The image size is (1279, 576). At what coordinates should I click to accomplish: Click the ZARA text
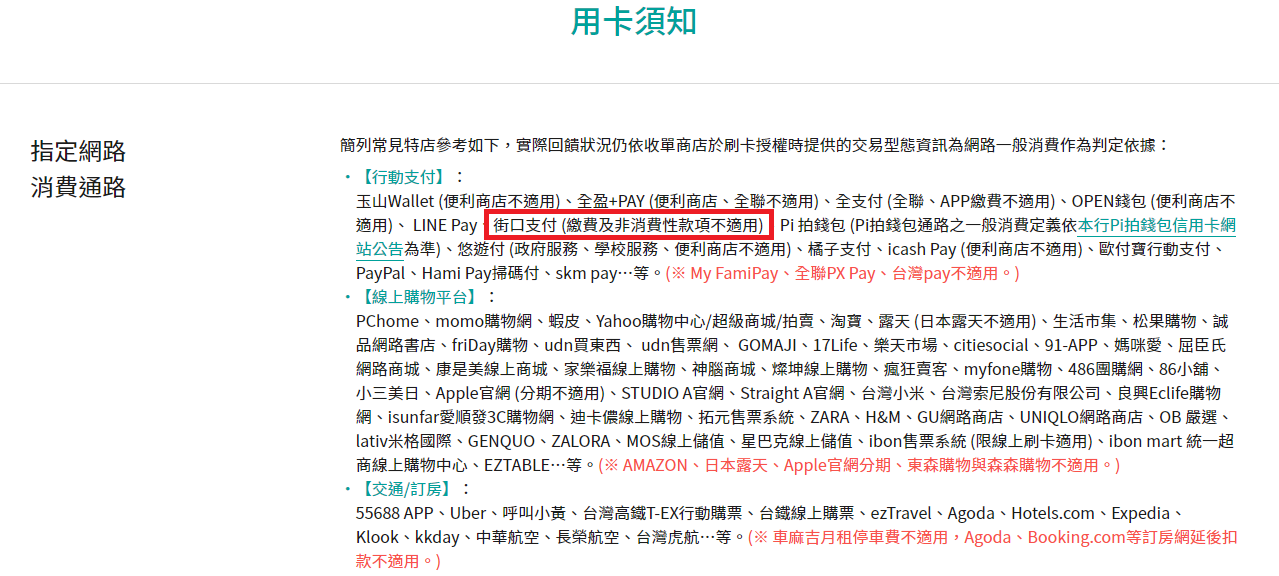point(831,417)
